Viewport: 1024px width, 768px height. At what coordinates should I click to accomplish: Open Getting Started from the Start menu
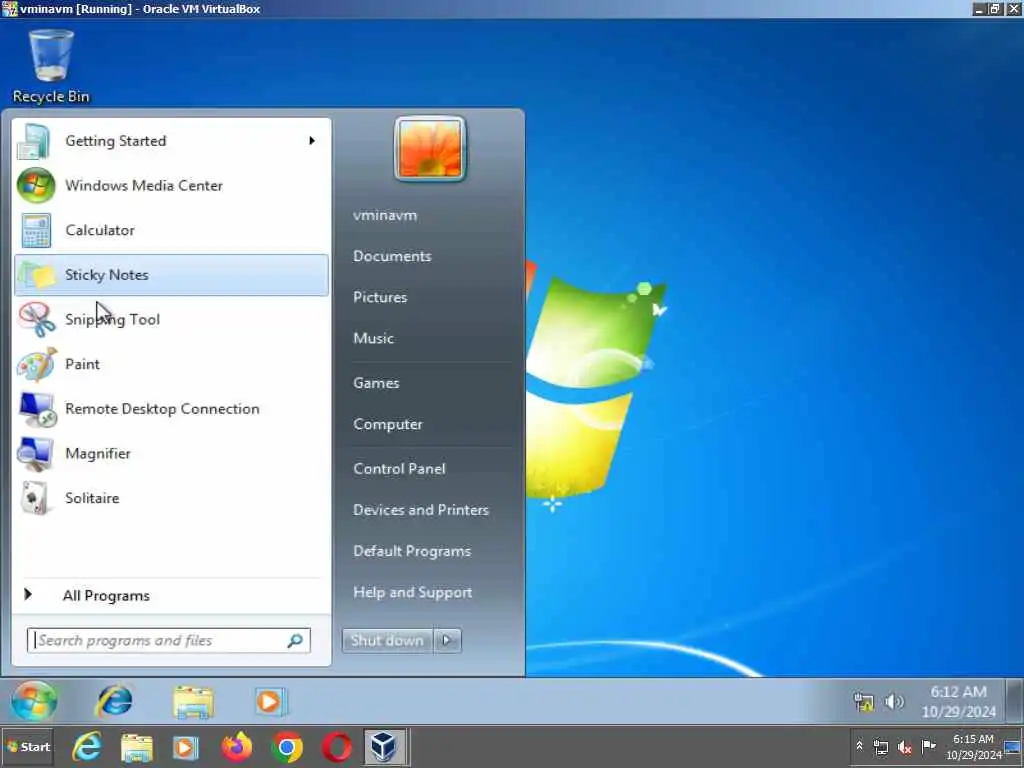coord(171,141)
